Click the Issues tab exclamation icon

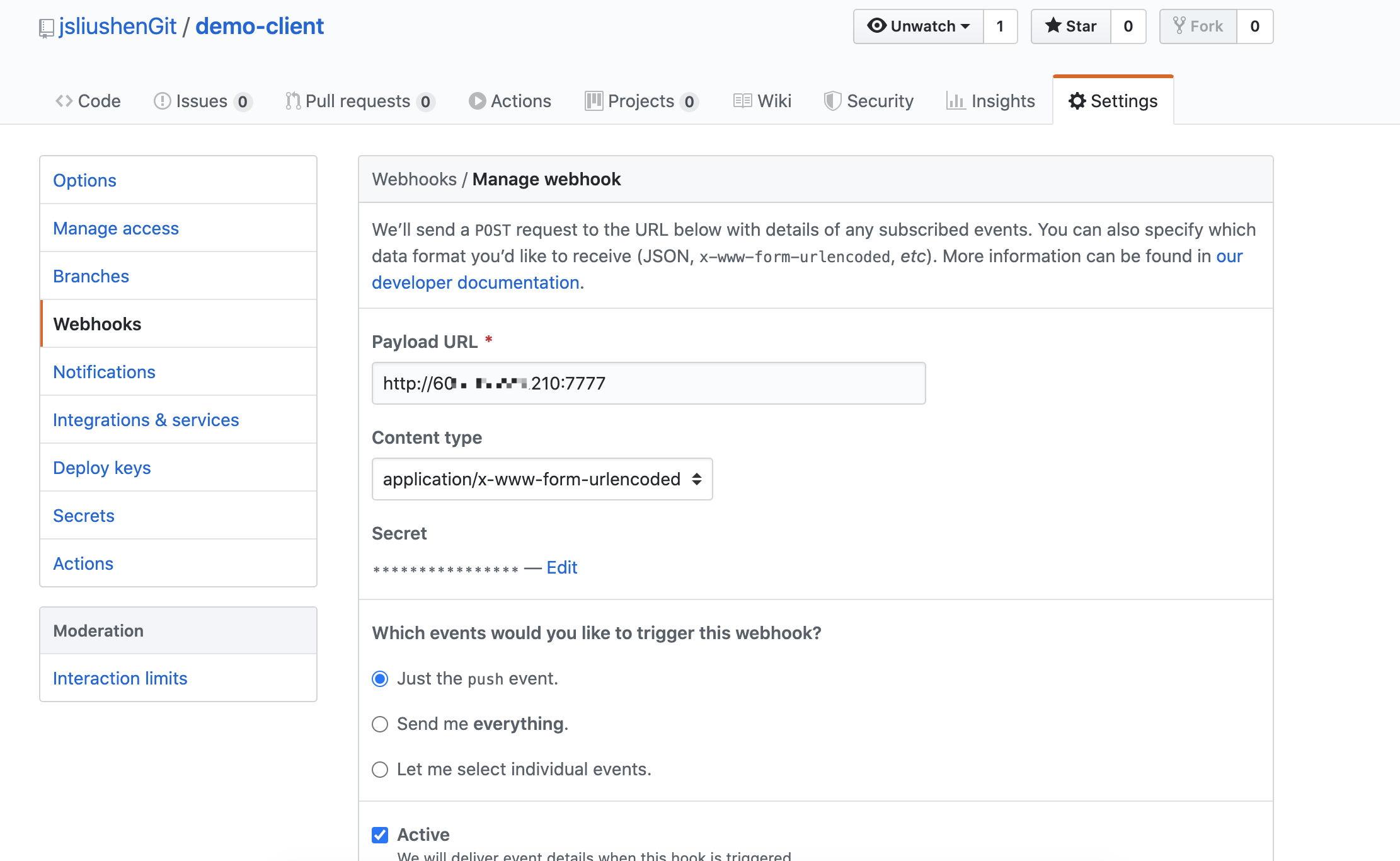click(x=162, y=101)
